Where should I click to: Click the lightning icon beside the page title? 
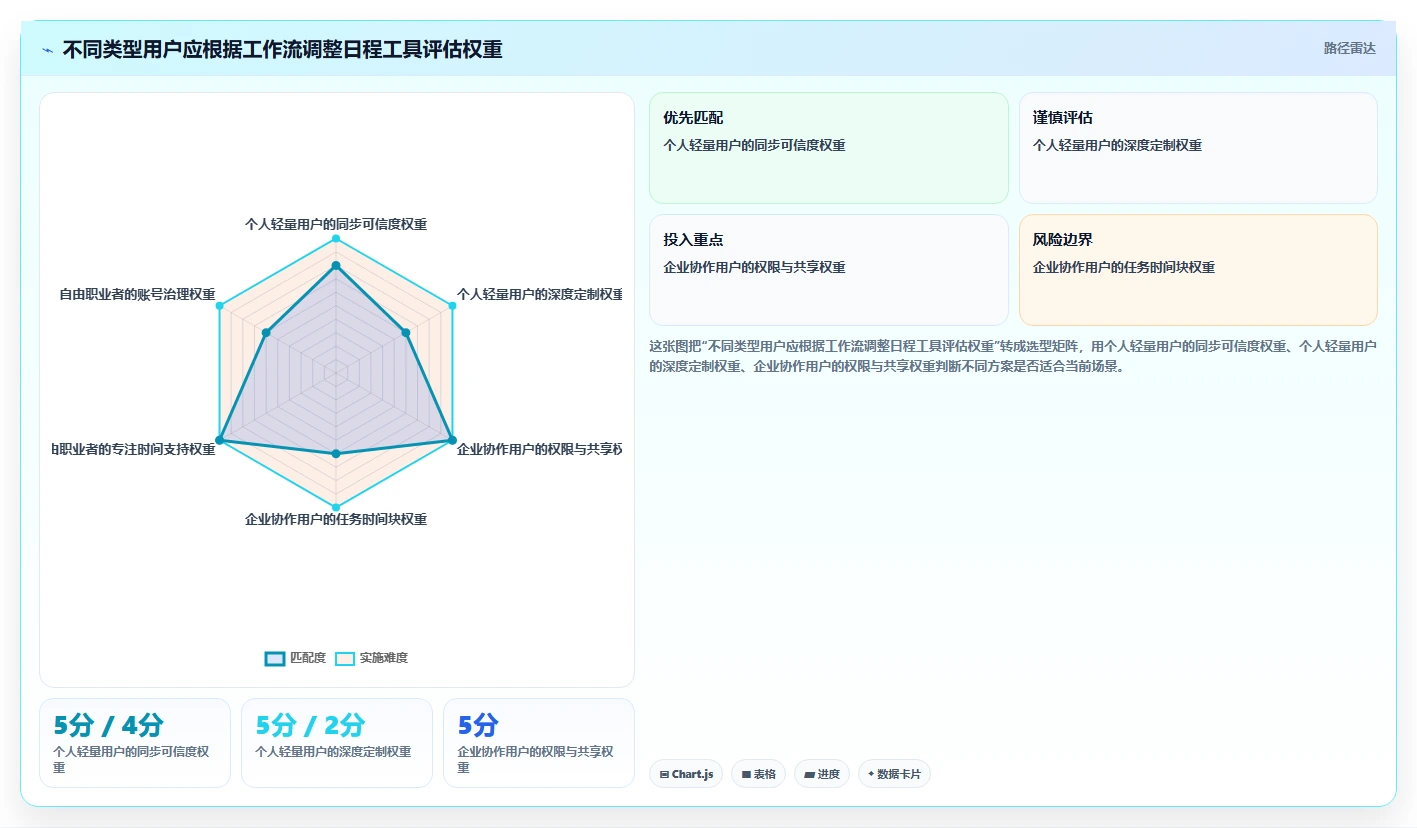48,50
